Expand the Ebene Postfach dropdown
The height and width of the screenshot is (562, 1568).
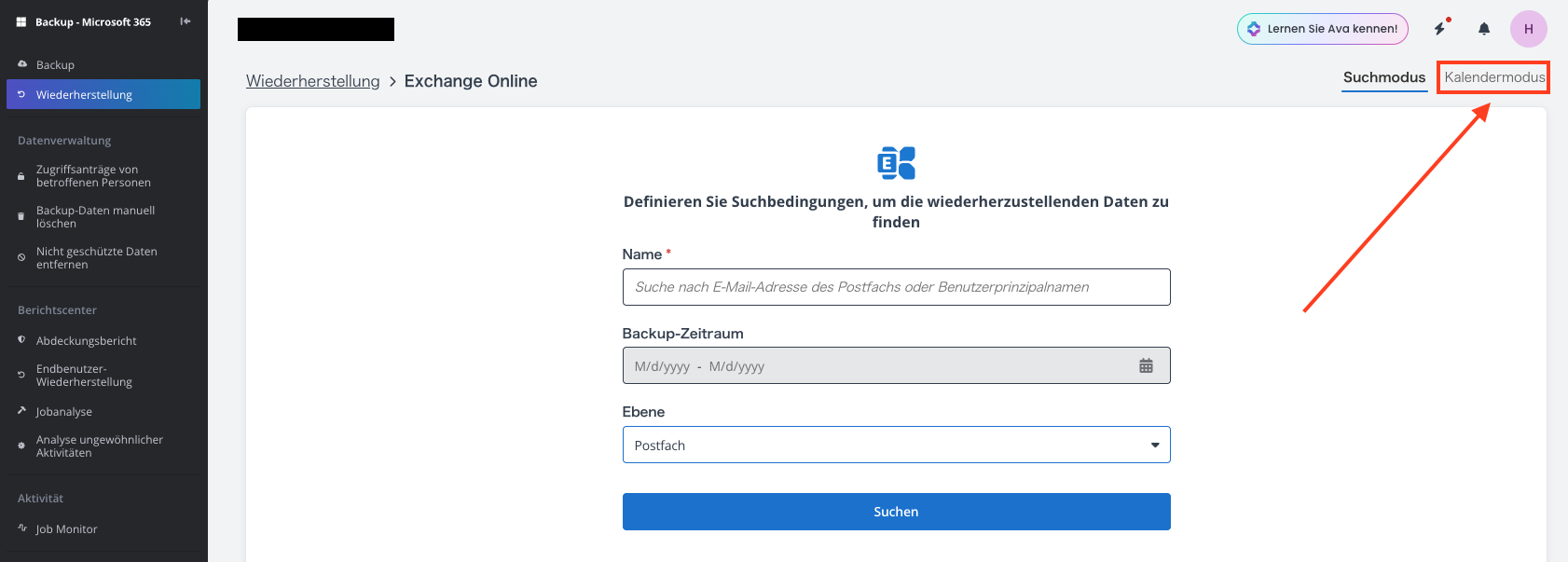[896, 445]
